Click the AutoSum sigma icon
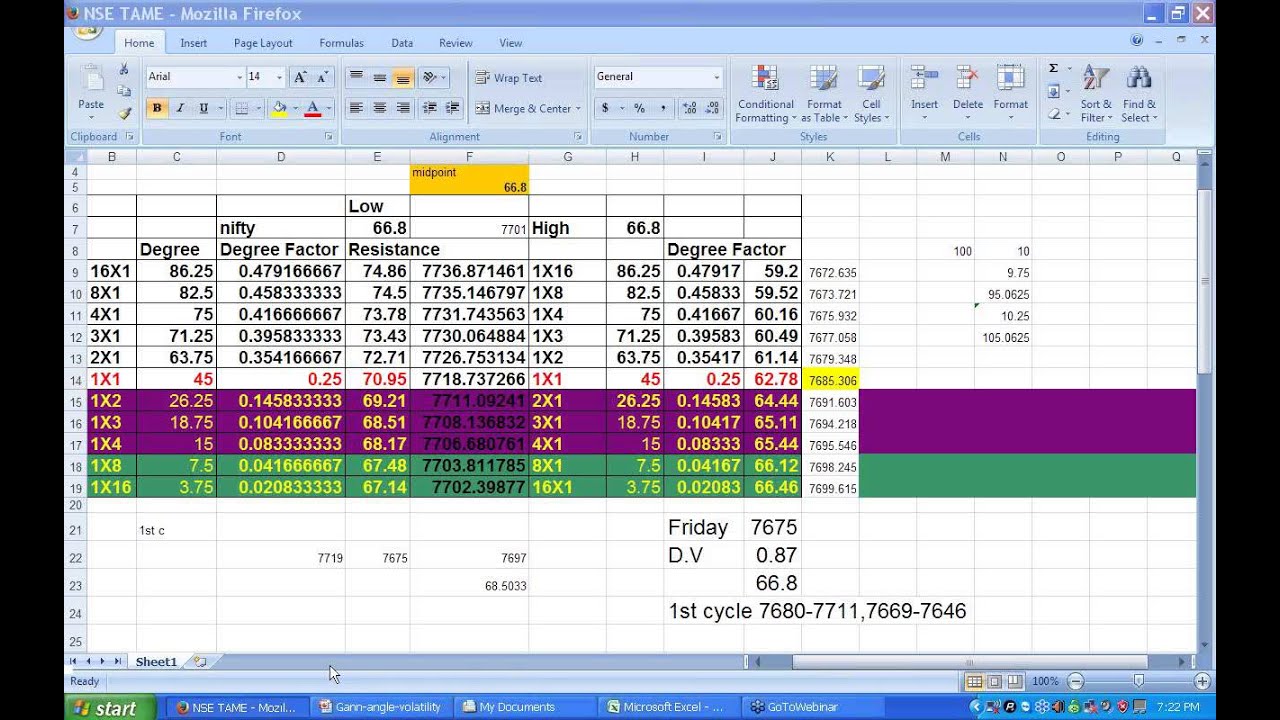1280x720 pixels. click(x=1053, y=68)
